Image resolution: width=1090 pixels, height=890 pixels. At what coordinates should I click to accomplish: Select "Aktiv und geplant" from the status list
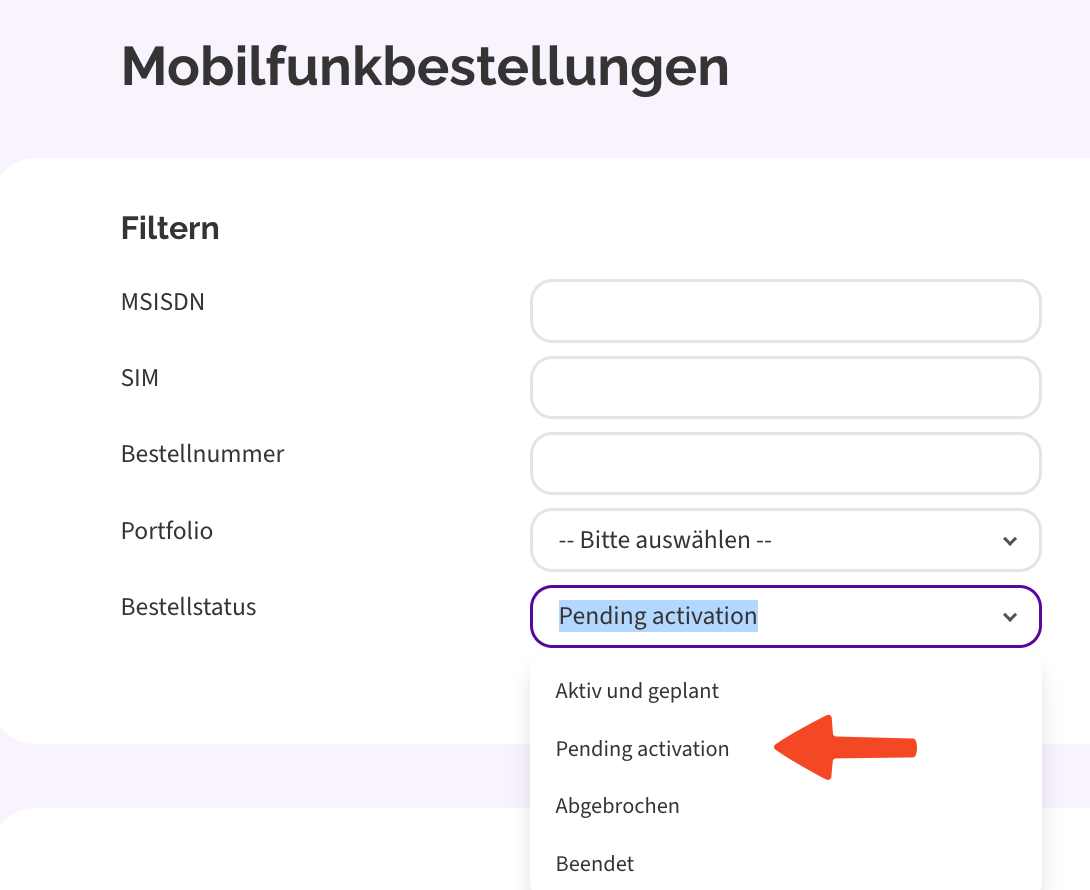pyautogui.click(x=637, y=690)
